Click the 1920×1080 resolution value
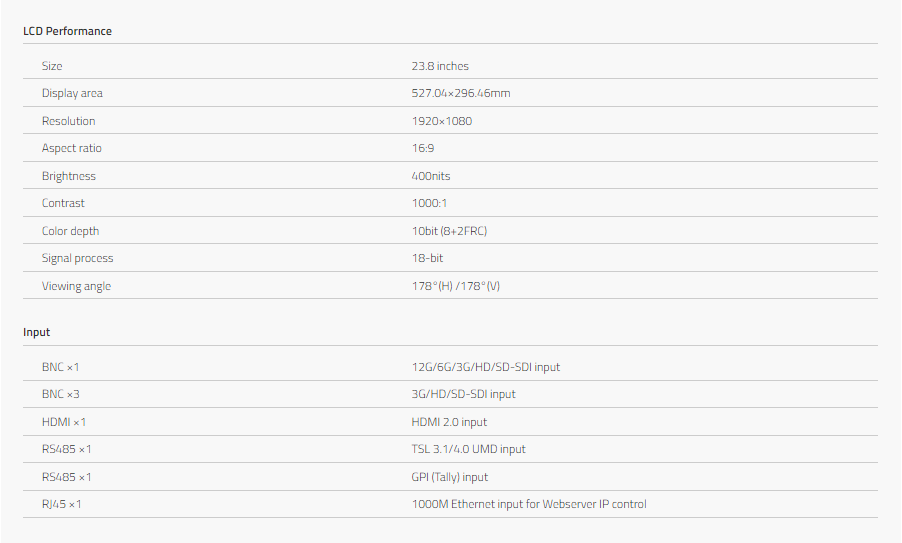Viewport: 902px width, 543px height. [x=441, y=121]
